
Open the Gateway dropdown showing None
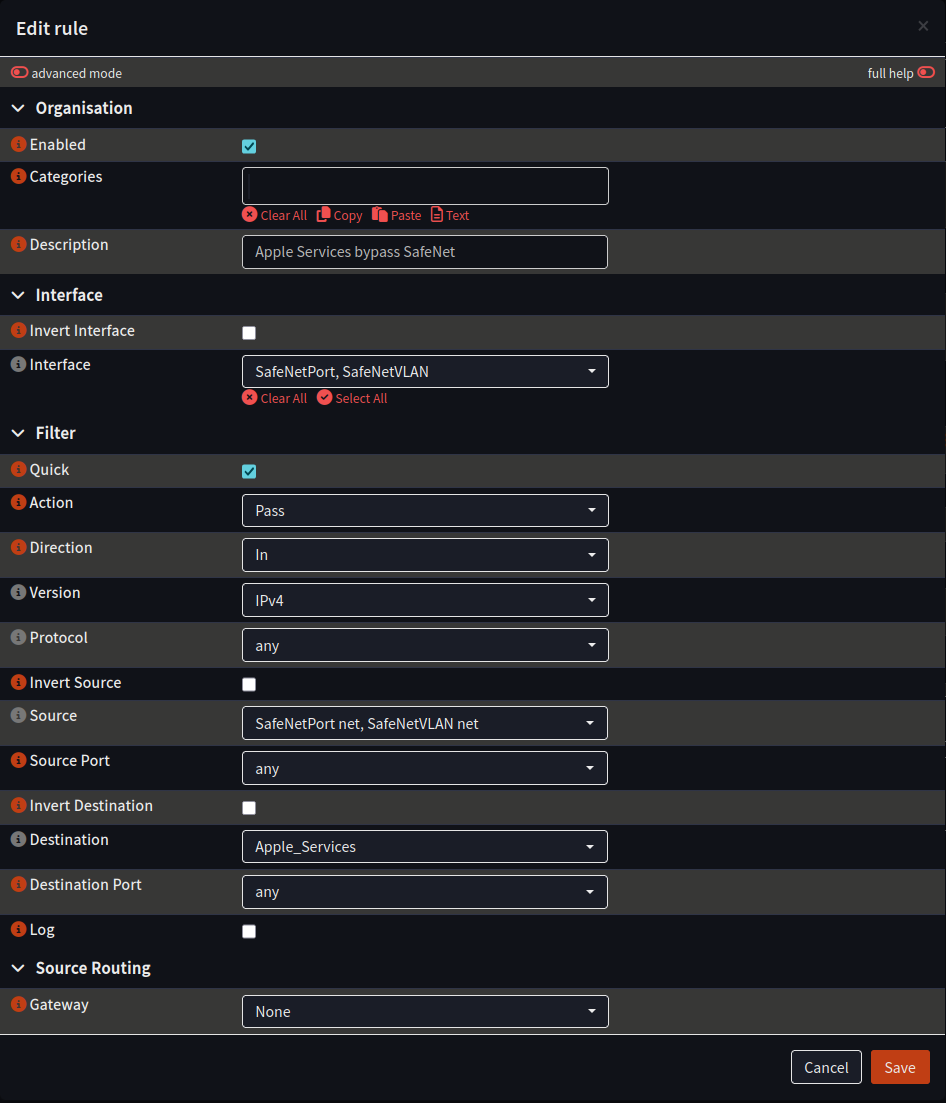click(425, 1011)
